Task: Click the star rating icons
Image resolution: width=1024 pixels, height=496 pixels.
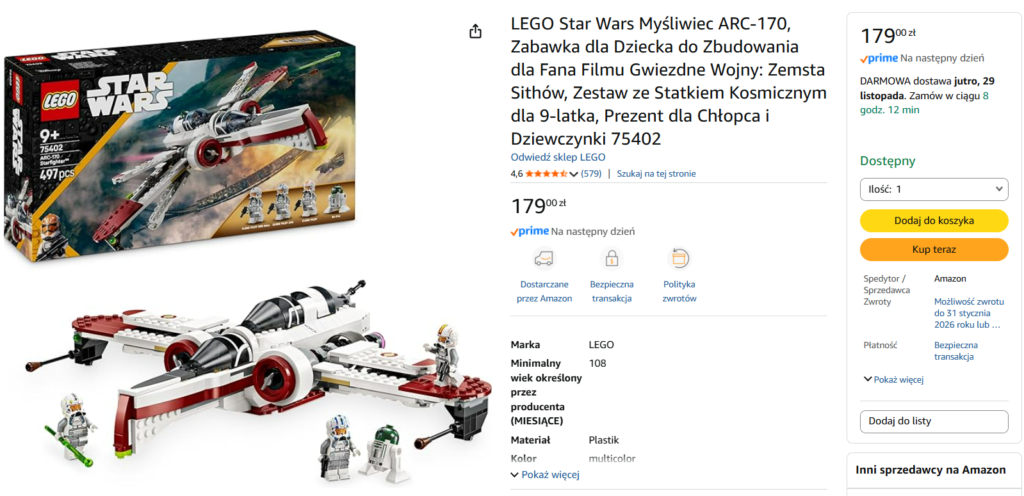Action: pos(546,174)
